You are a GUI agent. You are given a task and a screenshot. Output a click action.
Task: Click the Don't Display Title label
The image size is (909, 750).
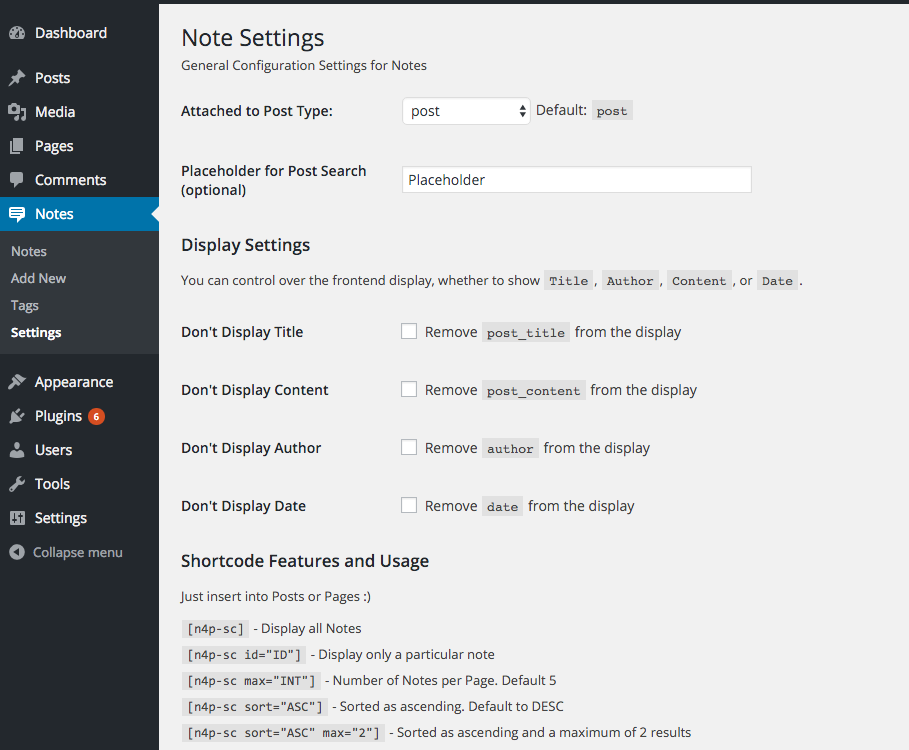(242, 332)
